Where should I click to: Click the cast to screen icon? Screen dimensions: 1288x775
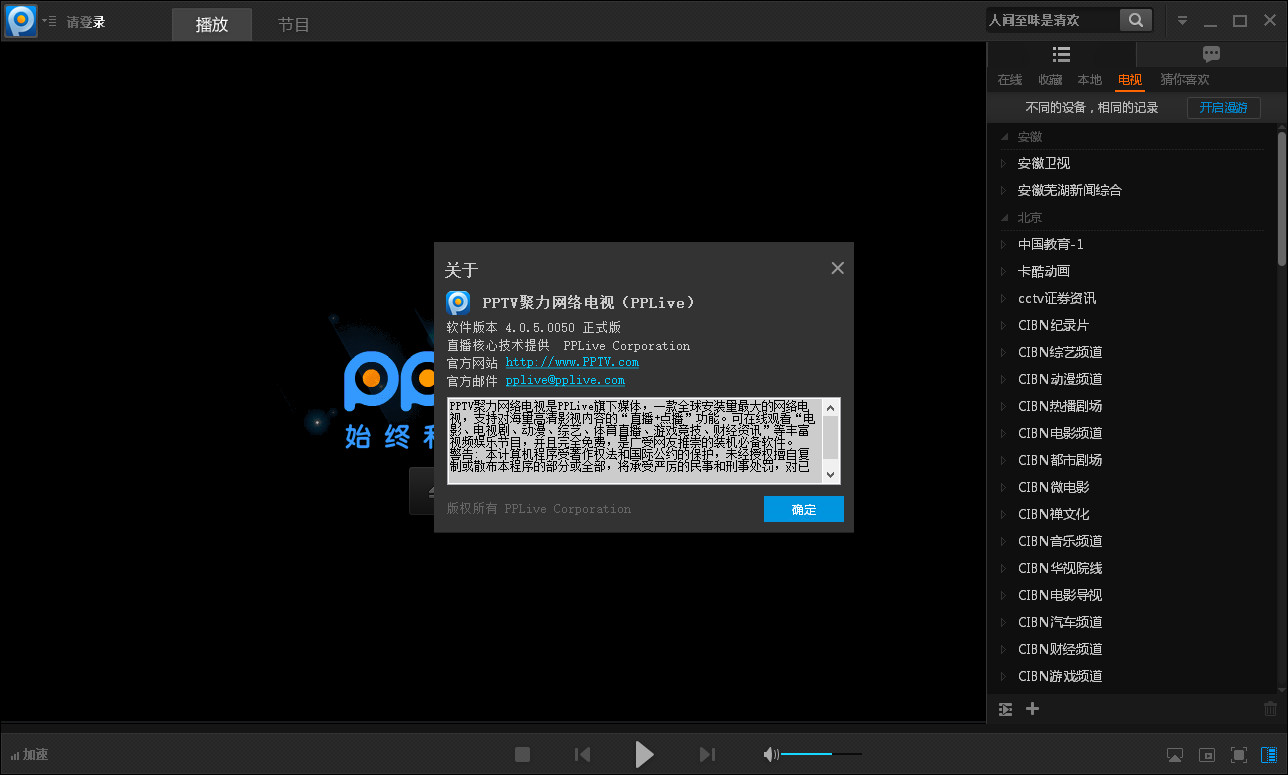coord(1175,755)
